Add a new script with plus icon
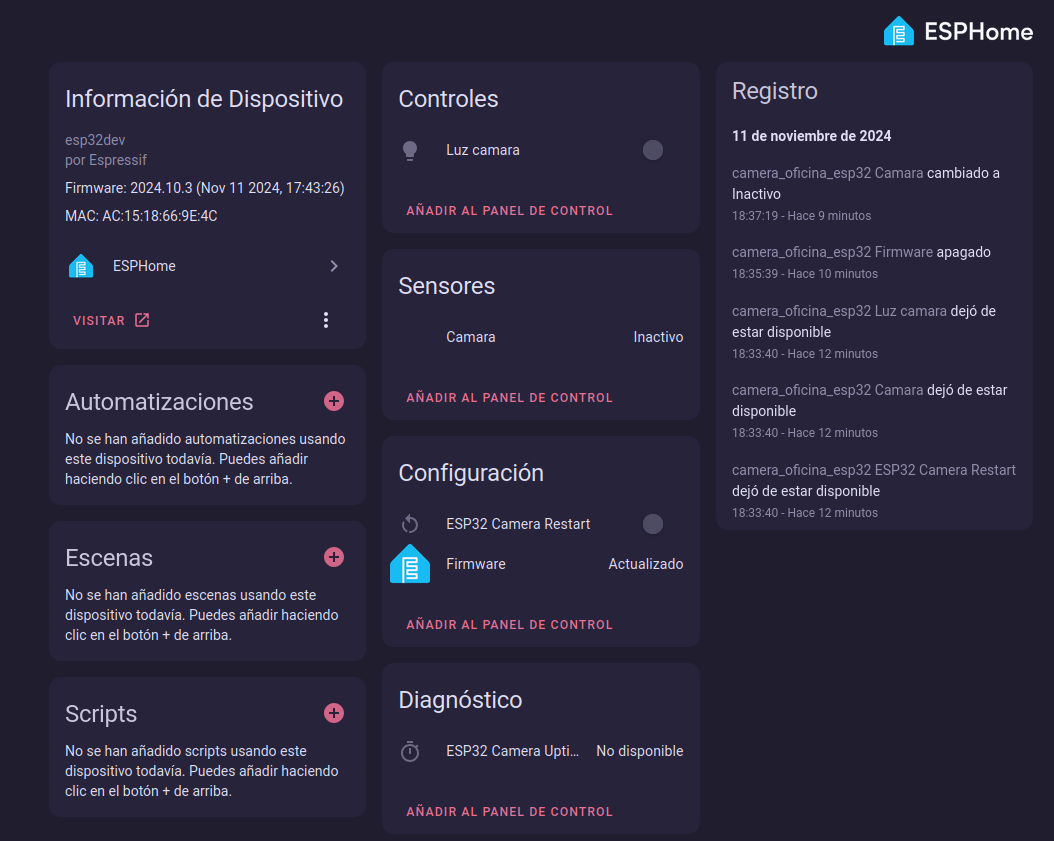This screenshot has height=841, width=1054. click(334, 713)
